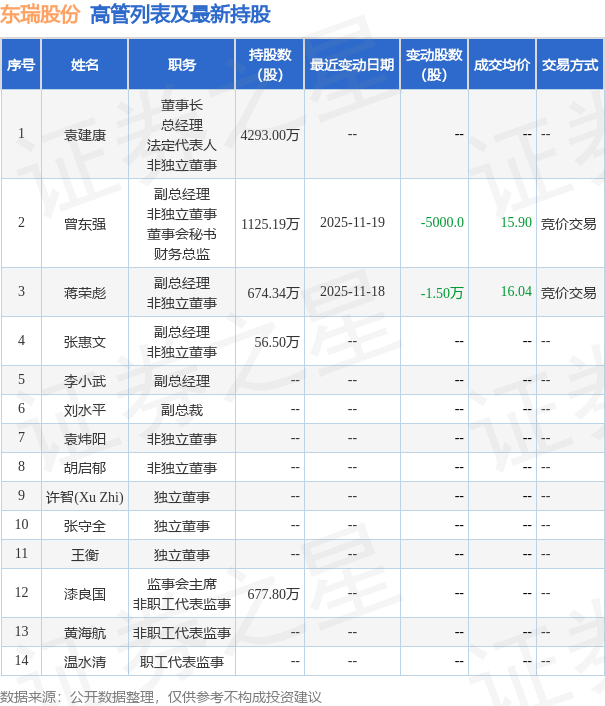
Task: Click the name 温水清
Action: click(85, 662)
